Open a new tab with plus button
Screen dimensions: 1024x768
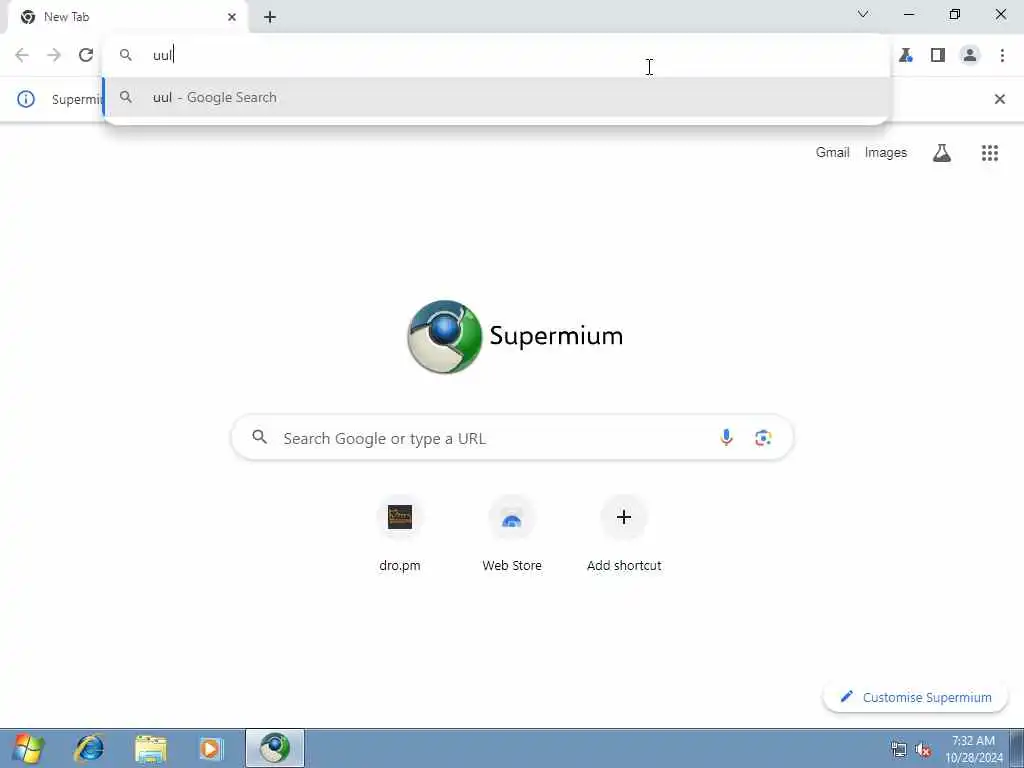coord(270,17)
